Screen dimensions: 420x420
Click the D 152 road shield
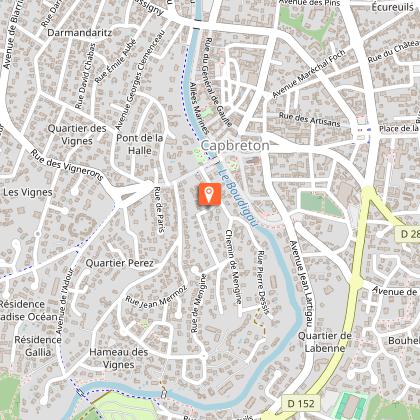click(301, 403)
